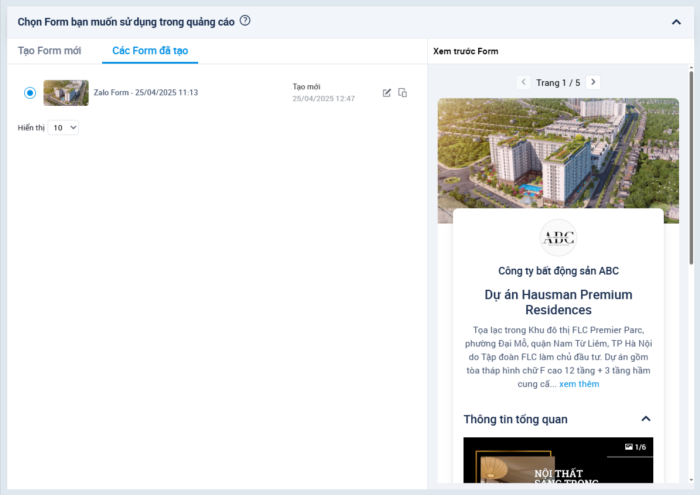Click Dự án Hausman Premium Residences title

[558, 302]
